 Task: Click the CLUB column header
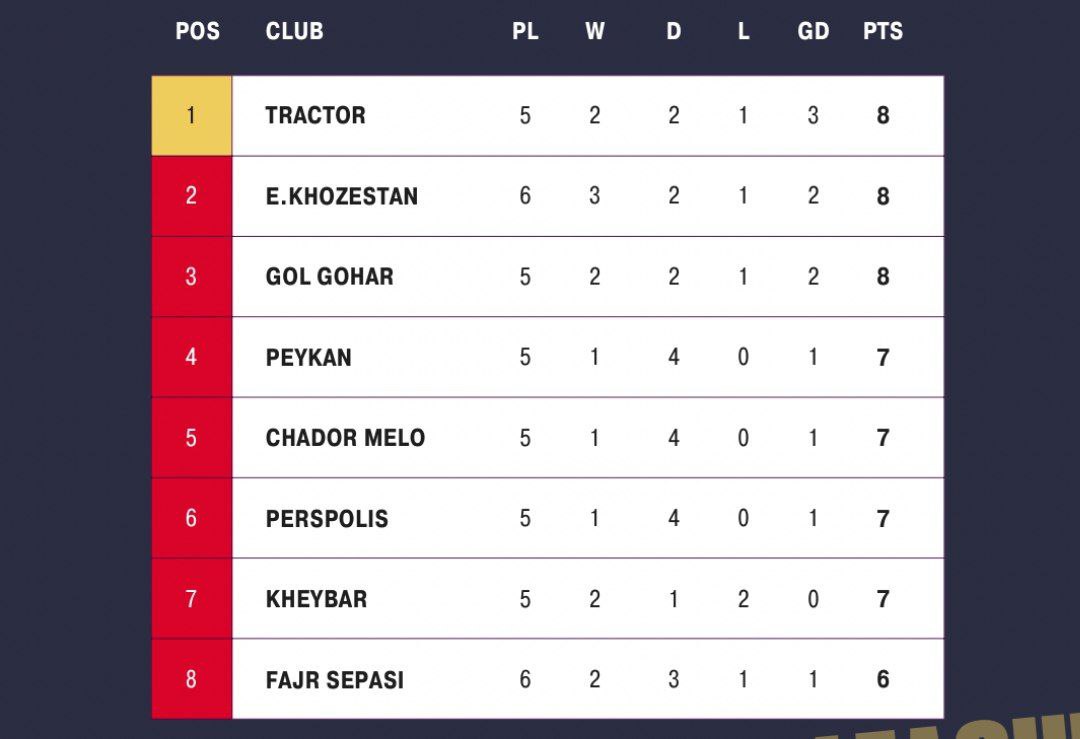[294, 31]
